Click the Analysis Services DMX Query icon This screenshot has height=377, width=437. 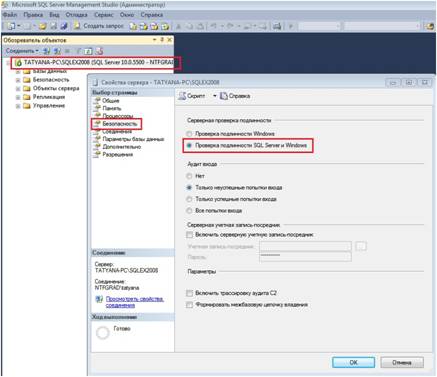click(154, 26)
